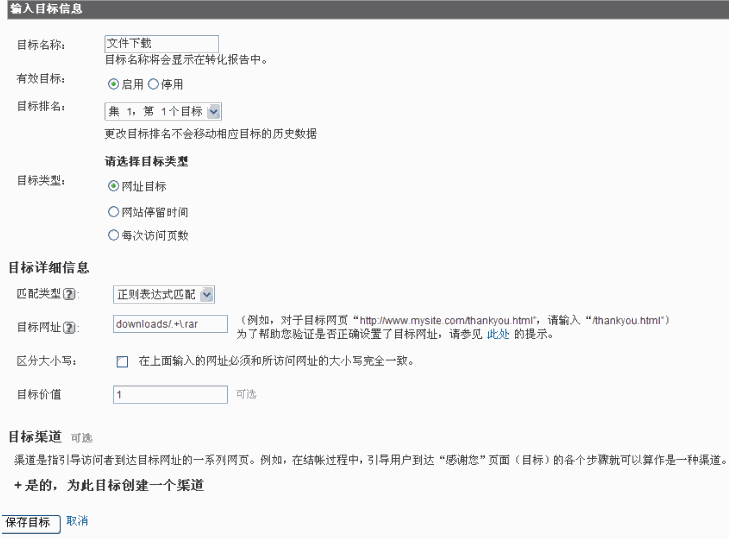Click the 目标价值 input field
This screenshot has width=729, height=539.
pos(170,395)
